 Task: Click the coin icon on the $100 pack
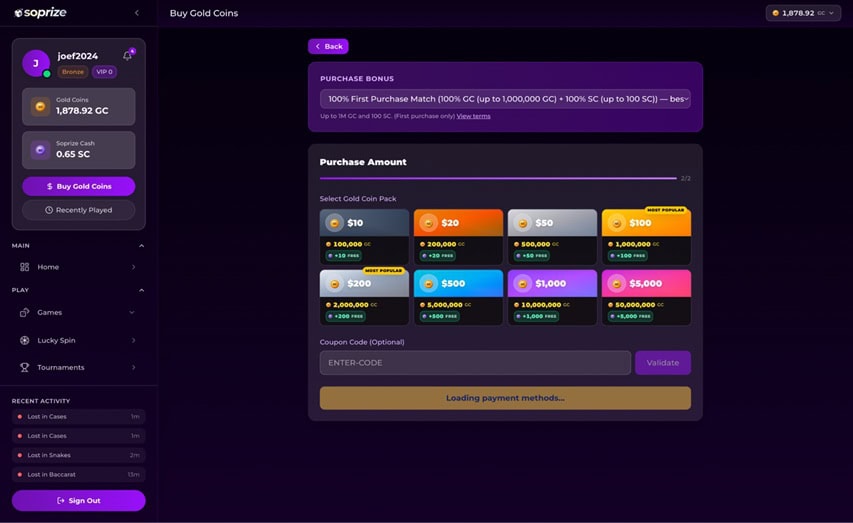[x=617, y=223]
